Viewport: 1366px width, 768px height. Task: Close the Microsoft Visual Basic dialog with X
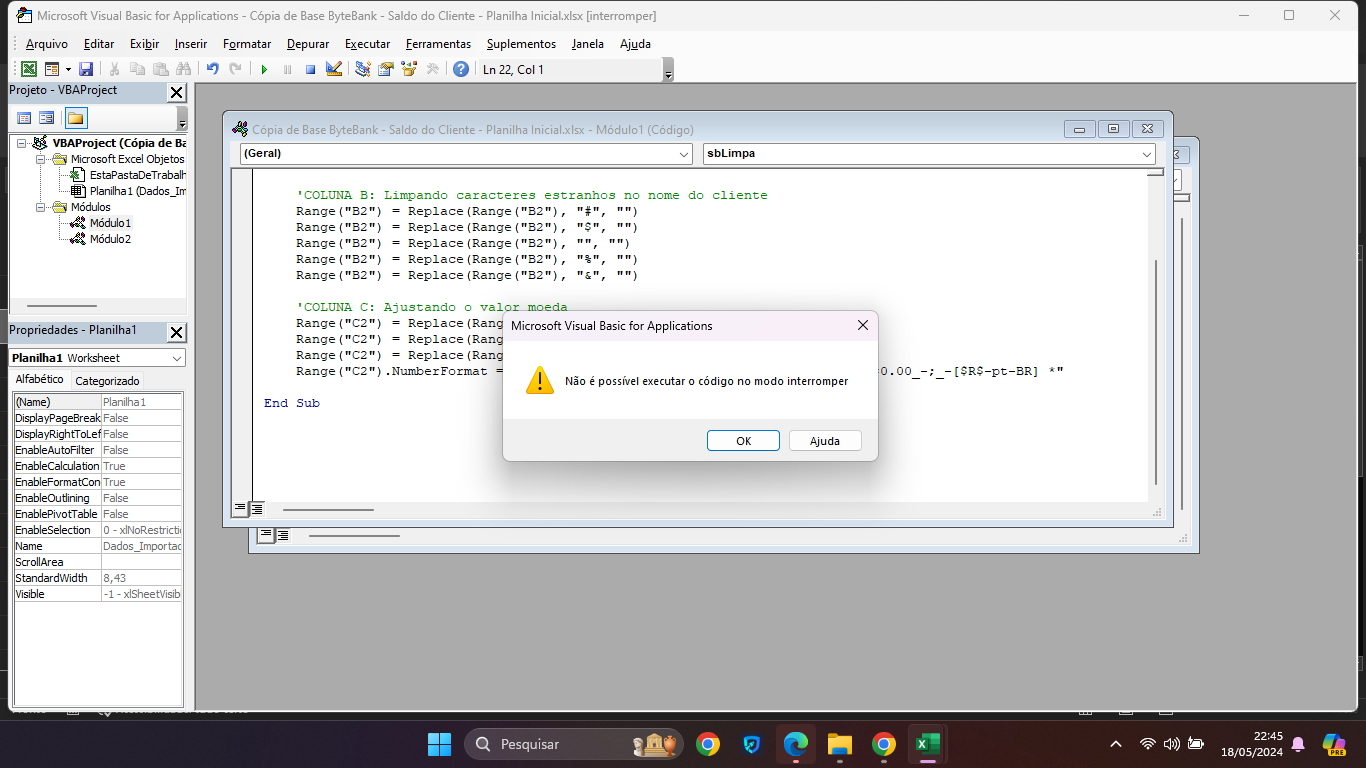[863, 325]
